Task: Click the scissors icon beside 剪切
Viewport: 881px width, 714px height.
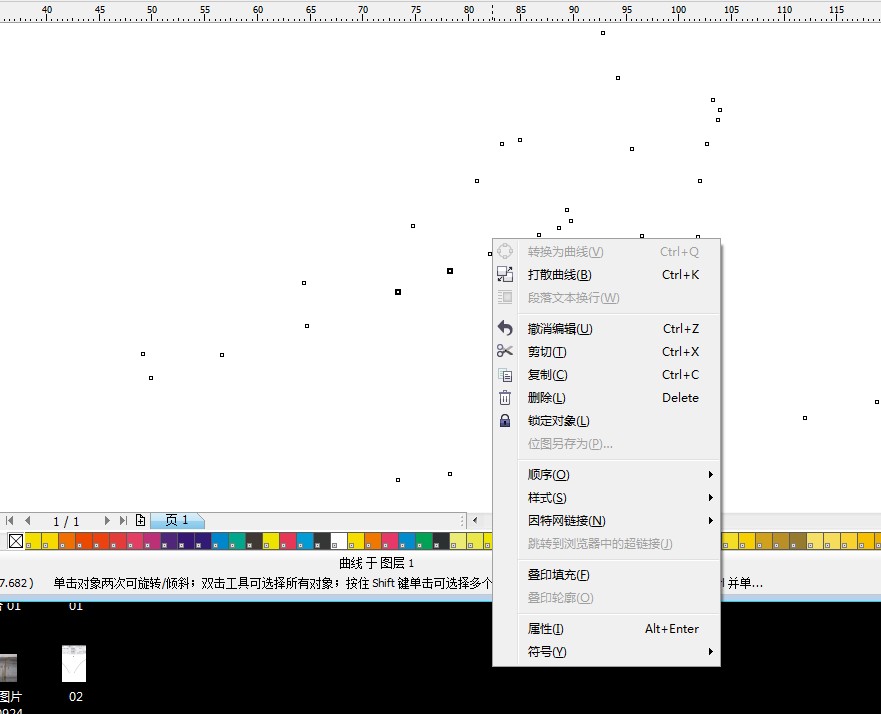Action: pyautogui.click(x=505, y=351)
